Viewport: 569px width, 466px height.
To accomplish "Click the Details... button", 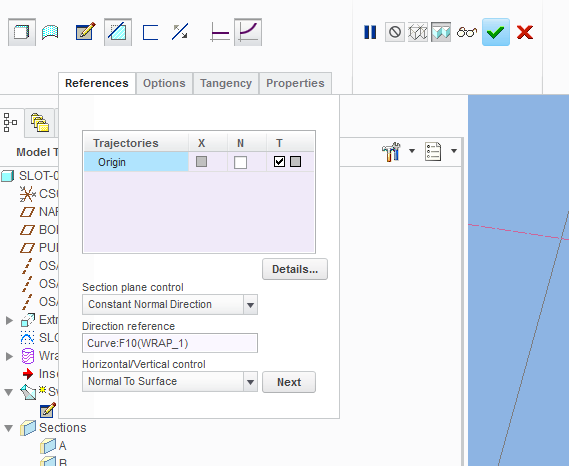I will (295, 269).
